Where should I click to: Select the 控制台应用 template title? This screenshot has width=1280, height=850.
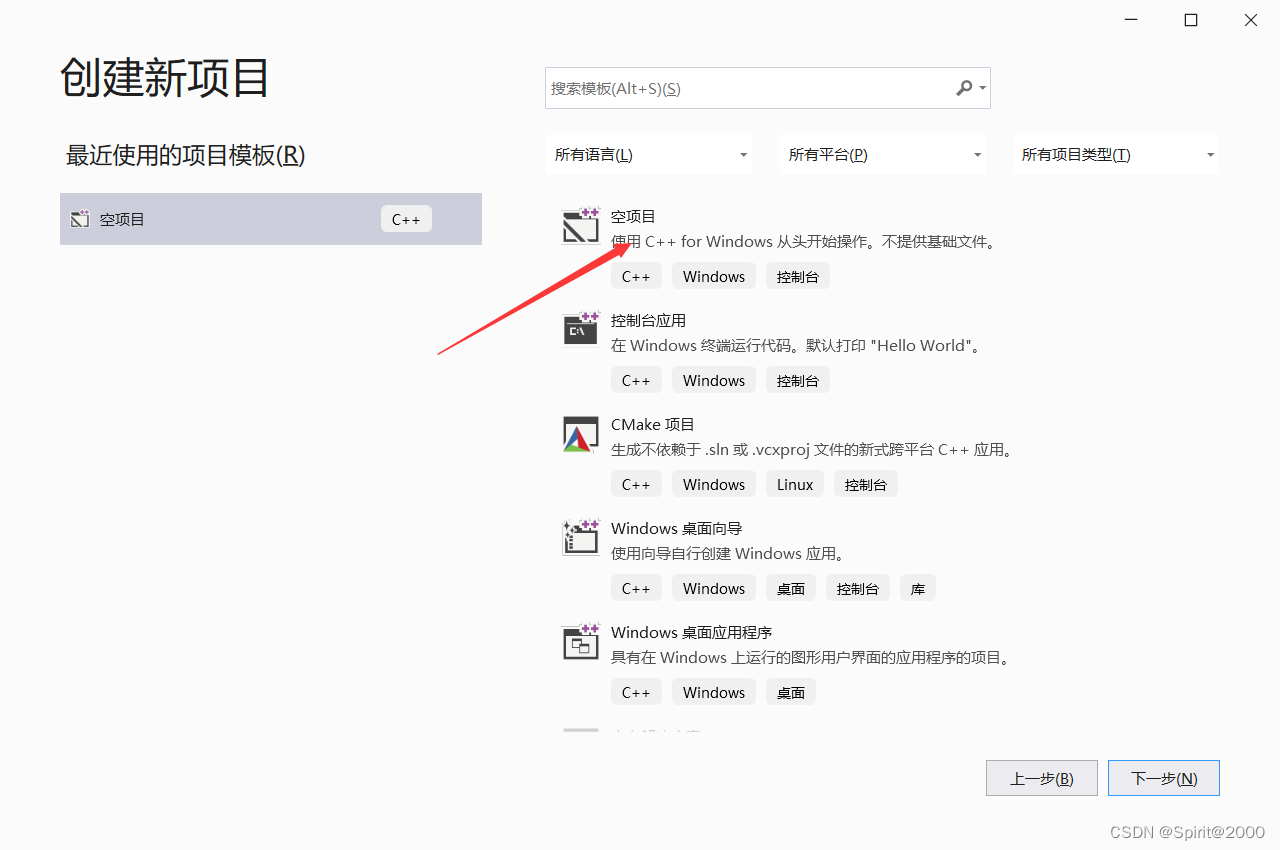click(648, 320)
